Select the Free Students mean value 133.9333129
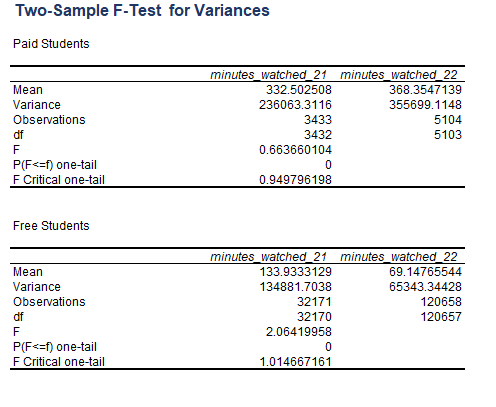496x407 pixels. point(295,272)
